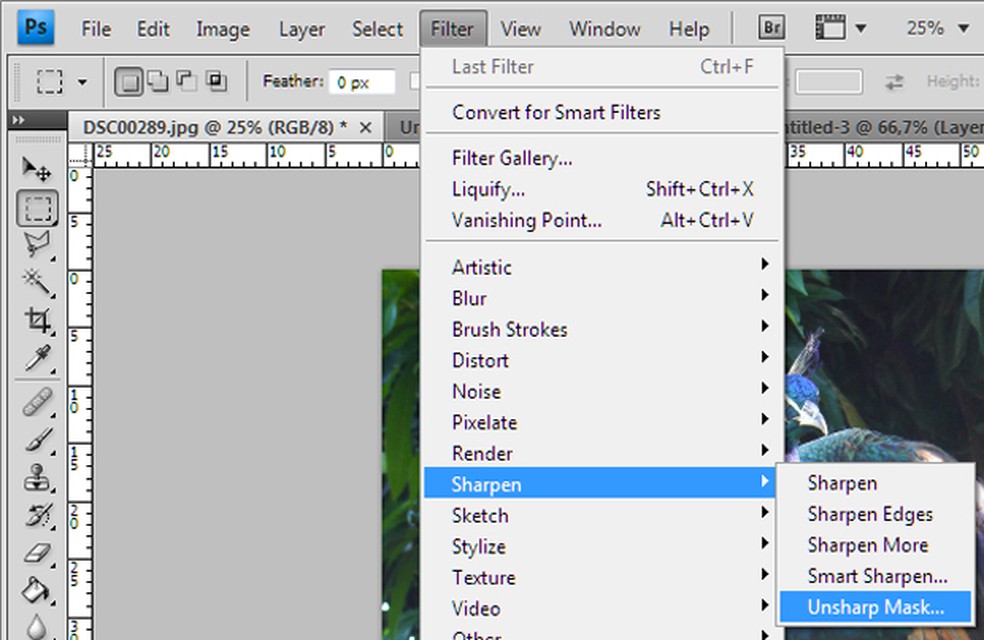Select the Rectangular Marquee tool in toolbox

[38, 208]
